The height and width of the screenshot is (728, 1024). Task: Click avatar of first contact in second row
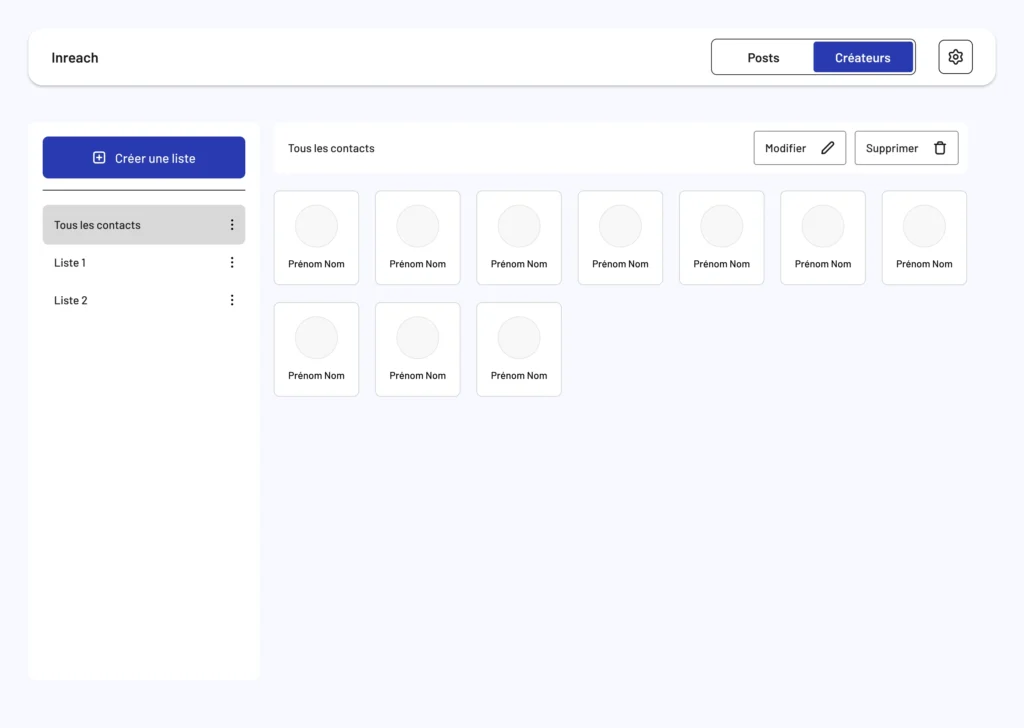[x=316, y=338]
